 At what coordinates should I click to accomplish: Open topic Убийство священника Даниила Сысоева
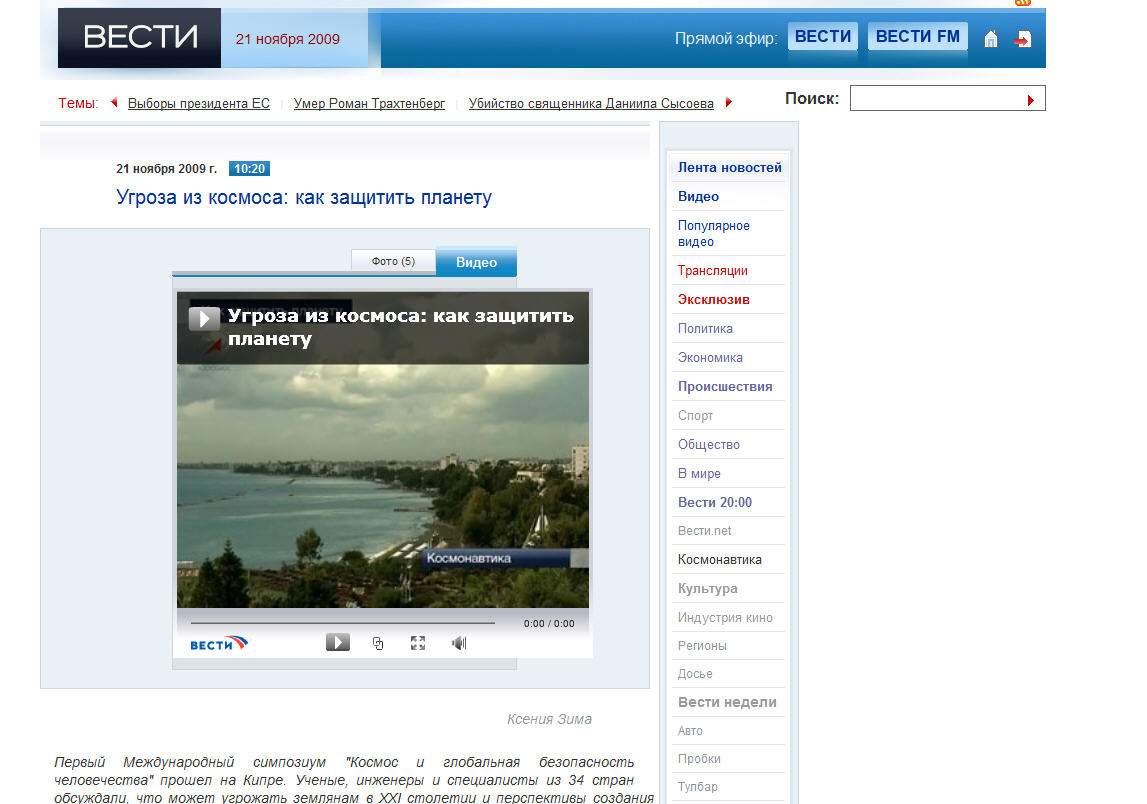[591, 103]
